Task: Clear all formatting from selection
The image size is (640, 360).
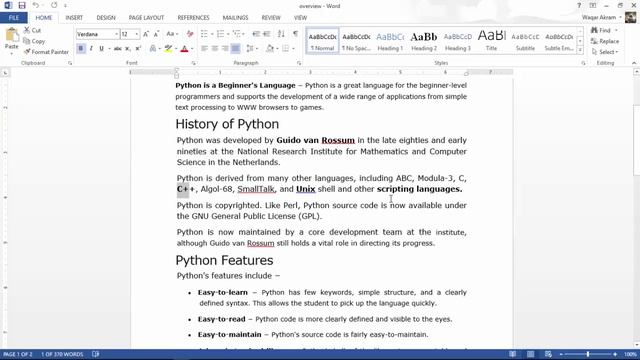Action: pos(190,34)
